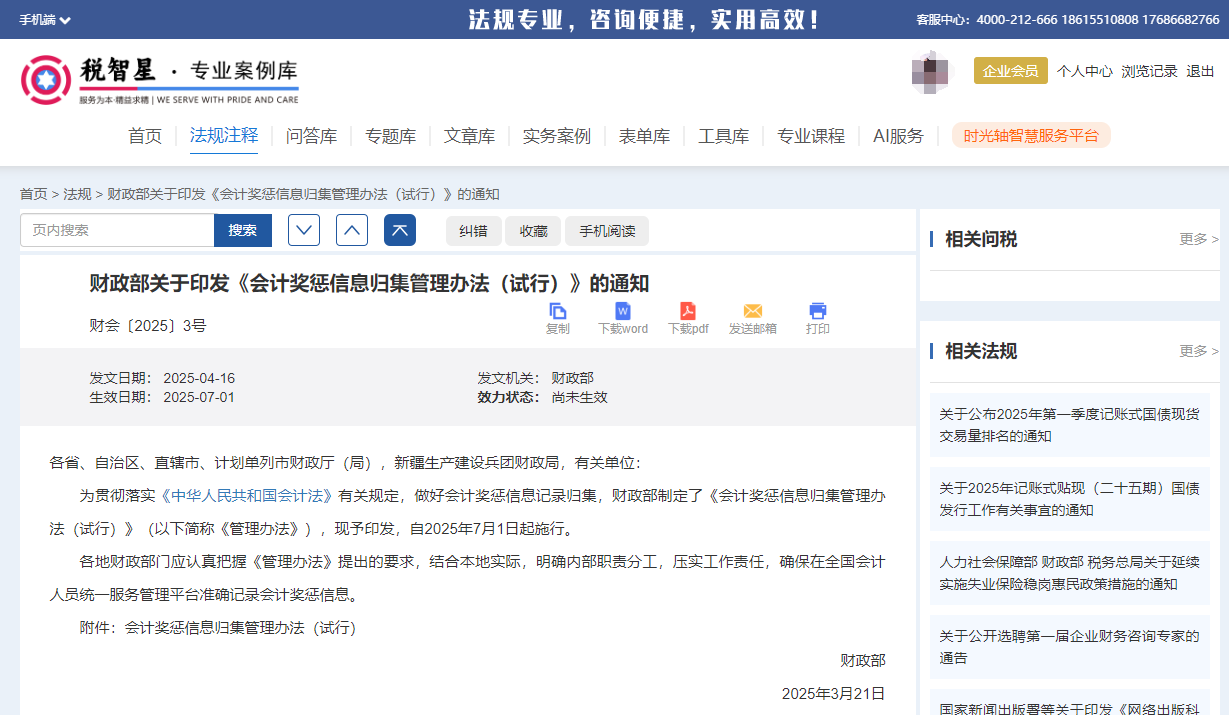Click 退出 to log out
Image resolution: width=1229 pixels, height=715 pixels.
pos(1200,71)
